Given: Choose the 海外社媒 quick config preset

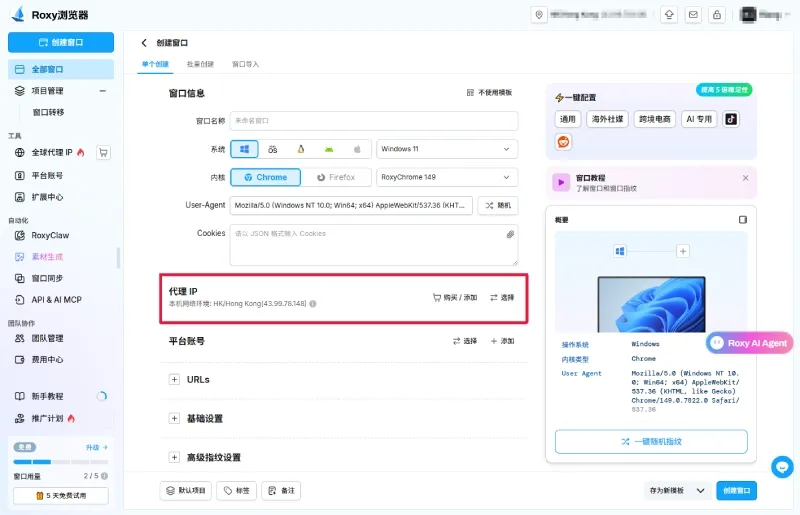Looking at the screenshot, I should click(607, 119).
